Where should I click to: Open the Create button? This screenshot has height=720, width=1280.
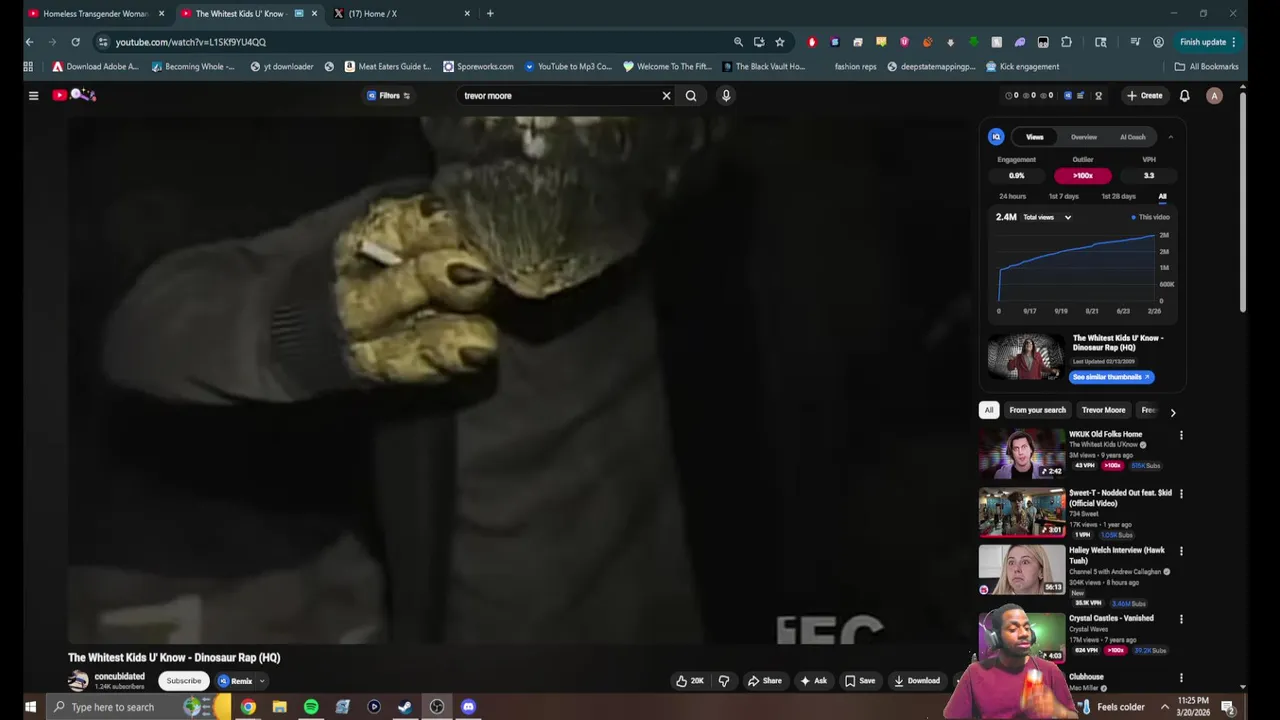click(x=1145, y=96)
